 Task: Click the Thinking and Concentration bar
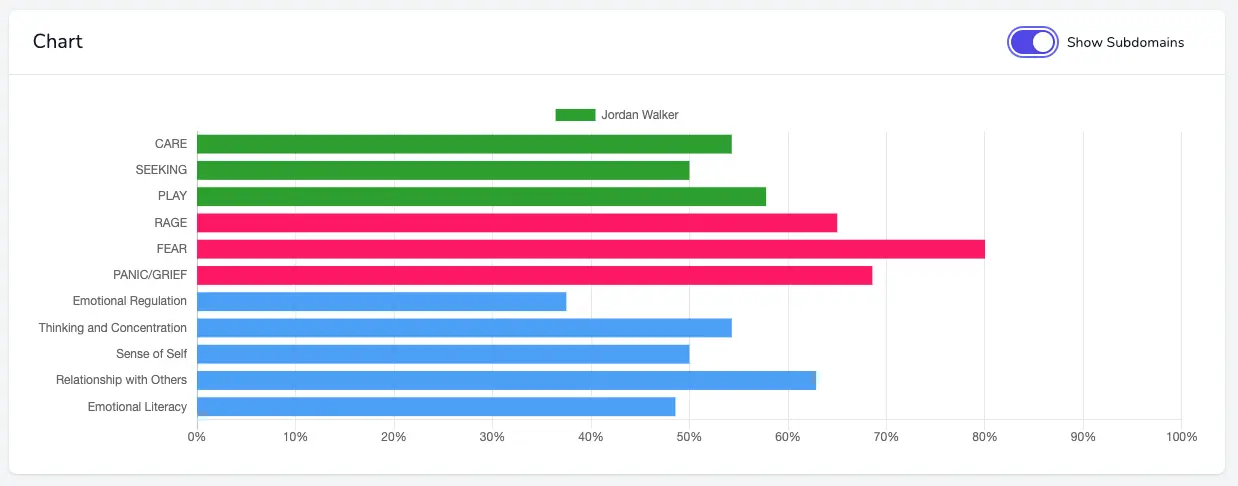[x=464, y=327]
